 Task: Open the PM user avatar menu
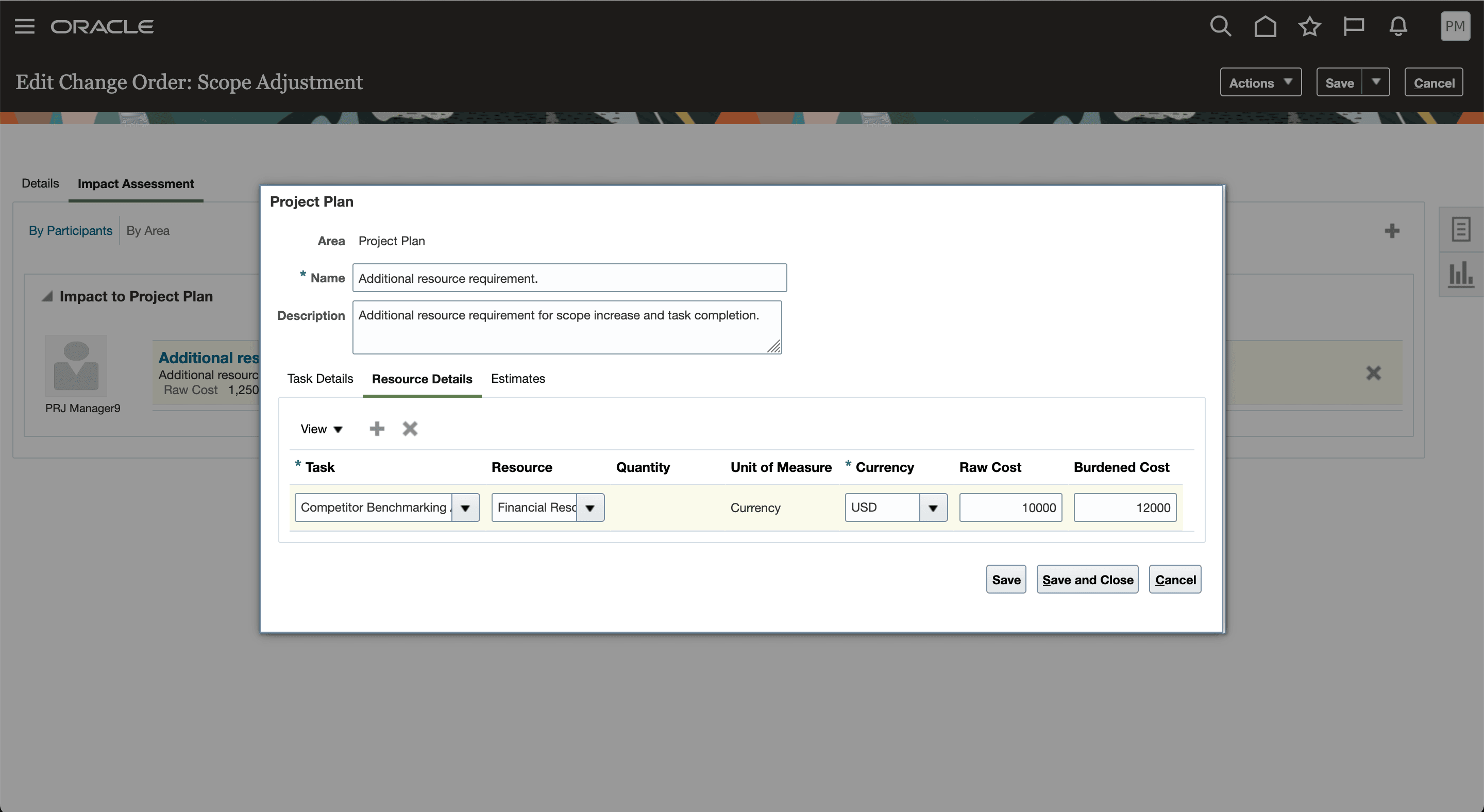point(1455,26)
